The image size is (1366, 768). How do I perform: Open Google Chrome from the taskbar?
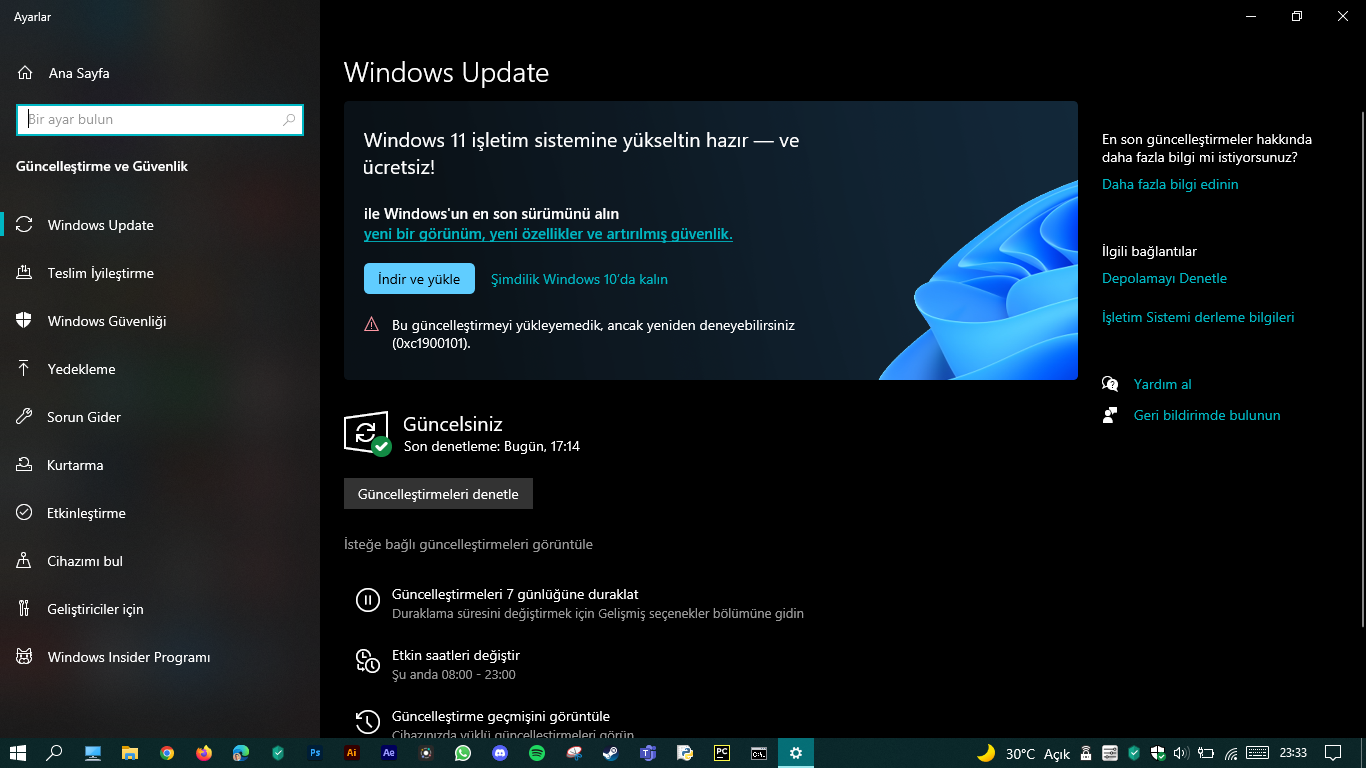point(167,753)
